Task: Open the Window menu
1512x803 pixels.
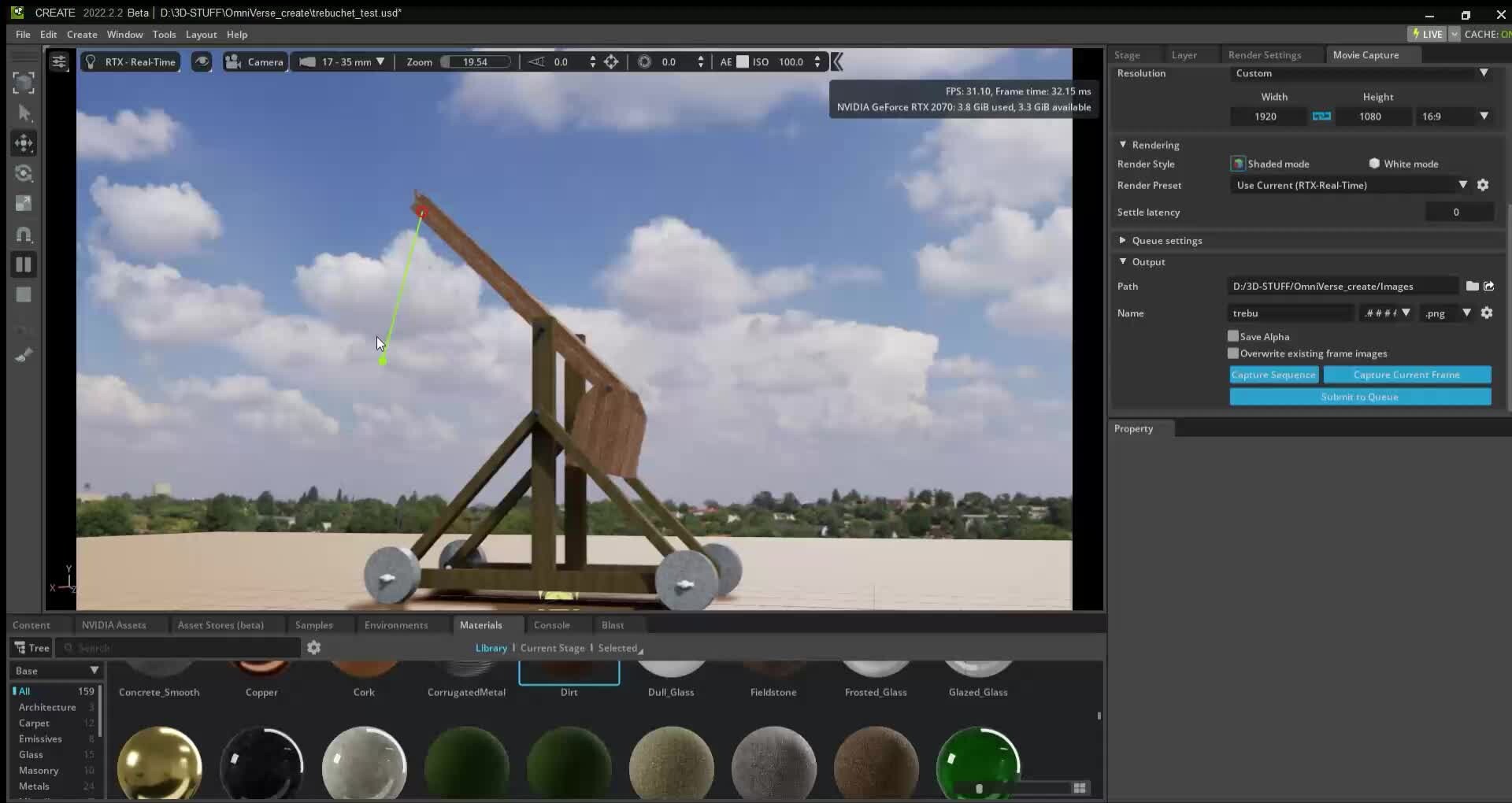Action: [x=124, y=34]
